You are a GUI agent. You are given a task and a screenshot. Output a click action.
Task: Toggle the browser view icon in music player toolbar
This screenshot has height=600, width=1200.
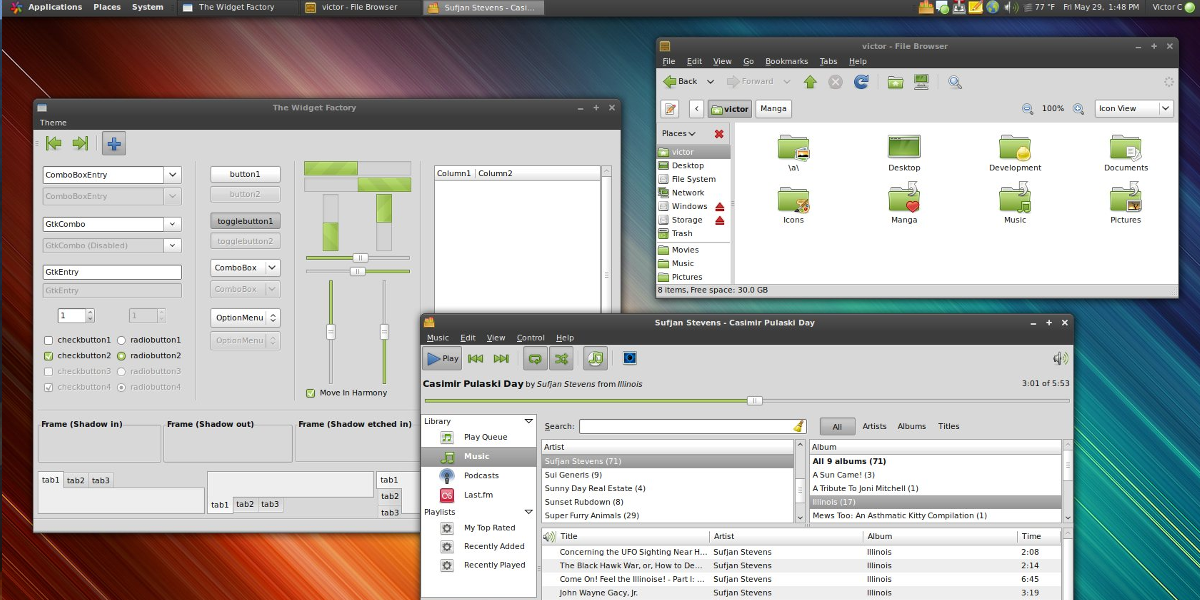[x=595, y=358]
